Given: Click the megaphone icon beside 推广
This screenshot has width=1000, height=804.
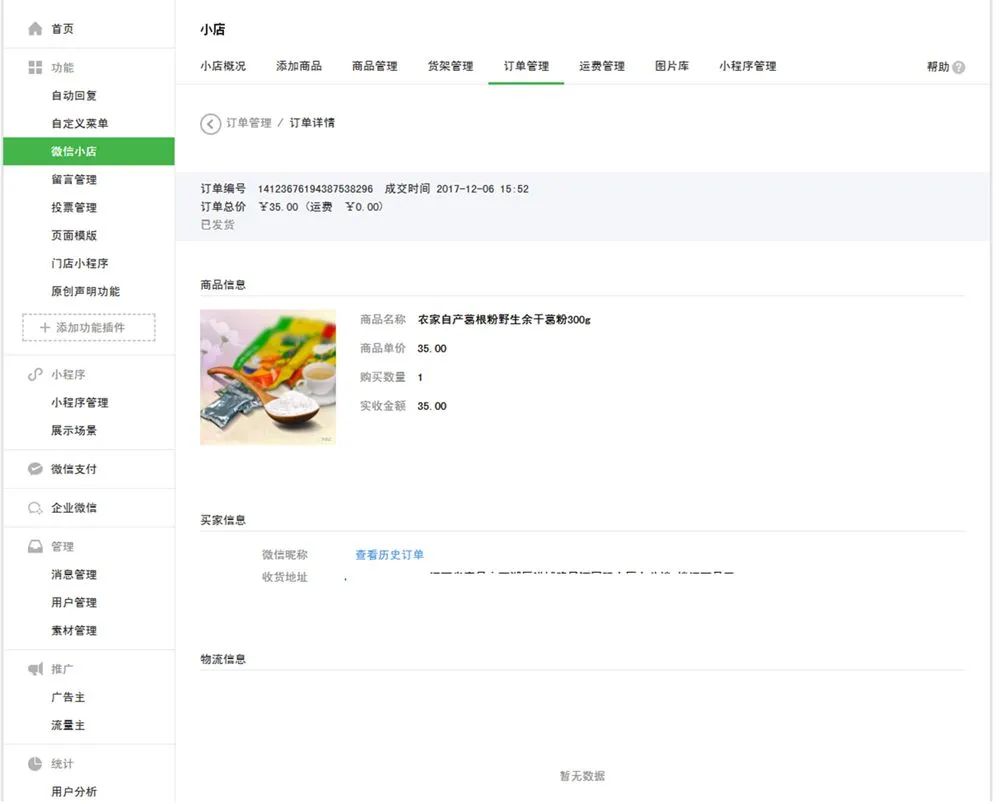Looking at the screenshot, I should click(35, 669).
